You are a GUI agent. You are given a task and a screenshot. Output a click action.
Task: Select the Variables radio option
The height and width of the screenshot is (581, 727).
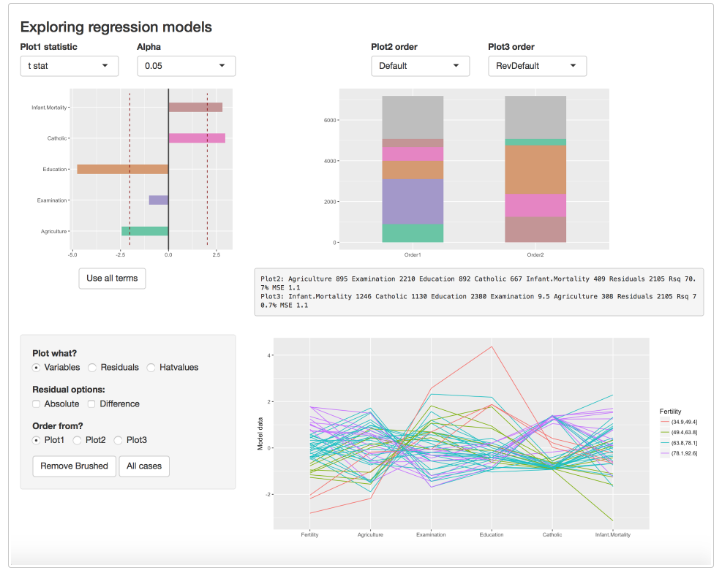point(37,367)
